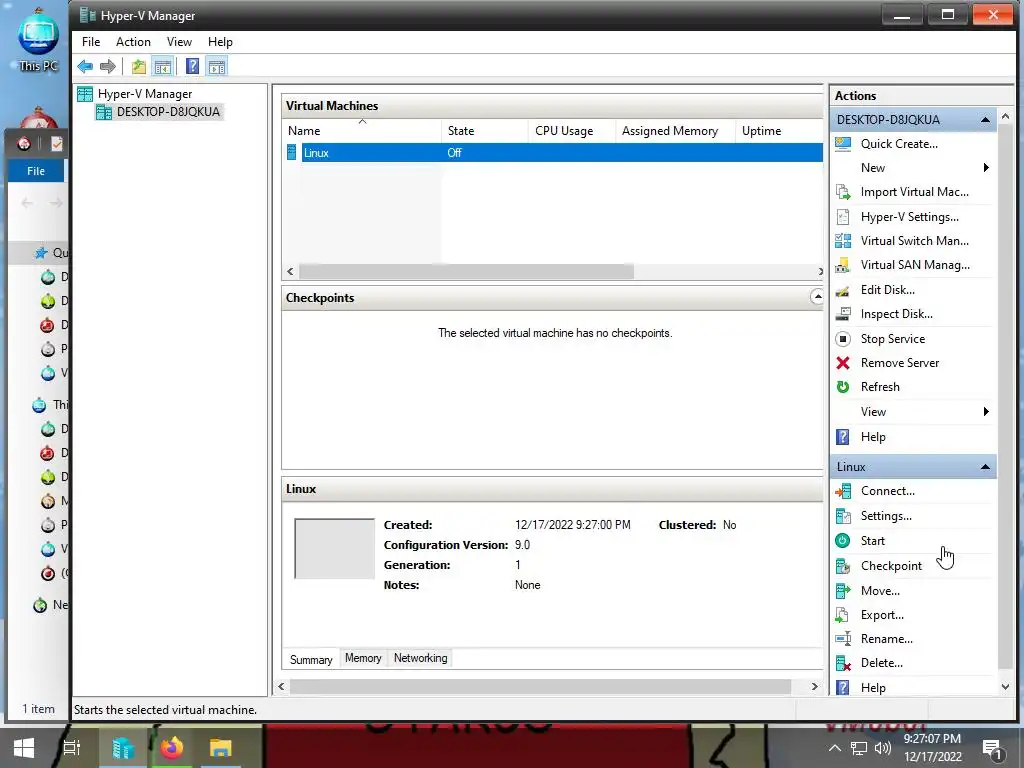Switch to the Memory tab

coord(363,658)
